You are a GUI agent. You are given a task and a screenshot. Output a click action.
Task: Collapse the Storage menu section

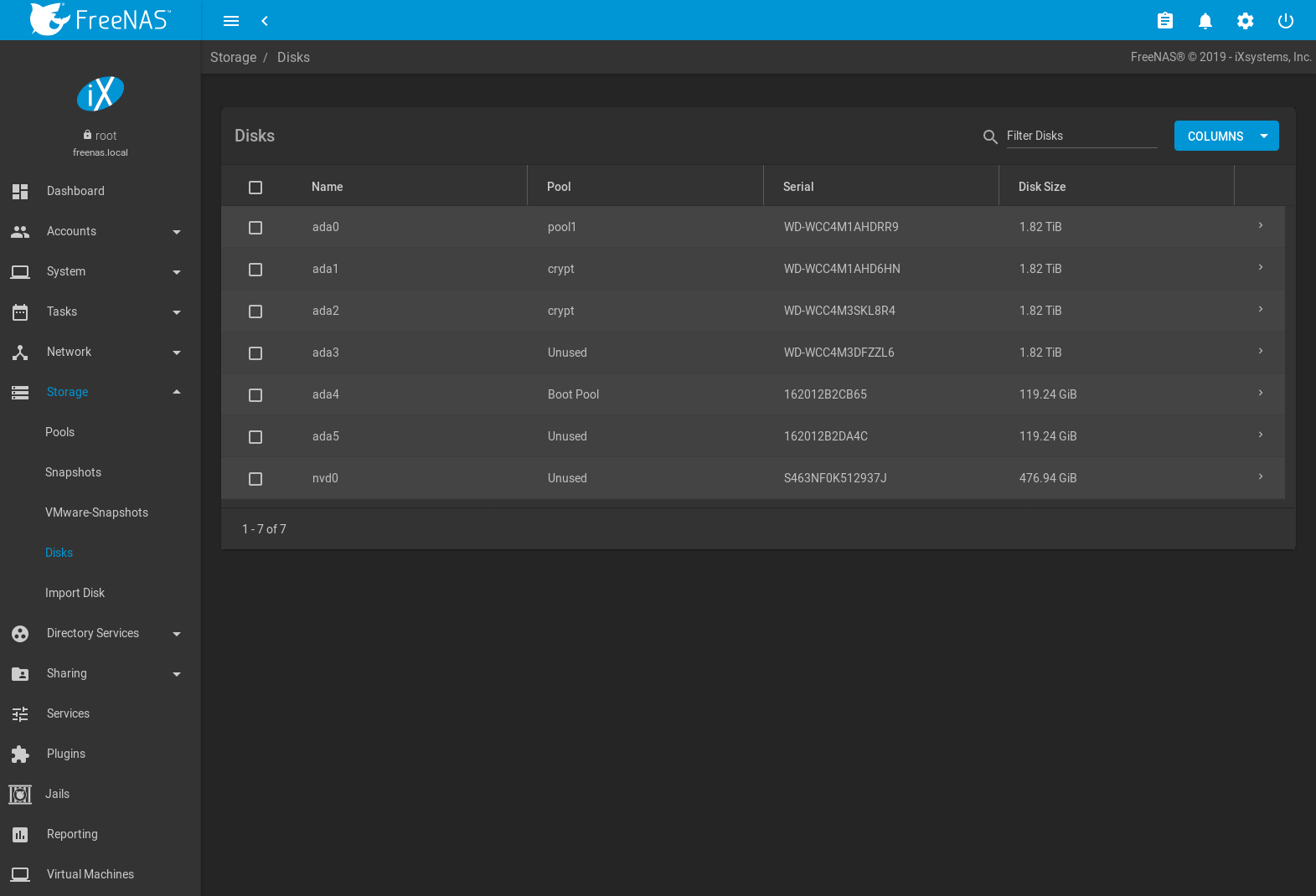[x=177, y=392]
